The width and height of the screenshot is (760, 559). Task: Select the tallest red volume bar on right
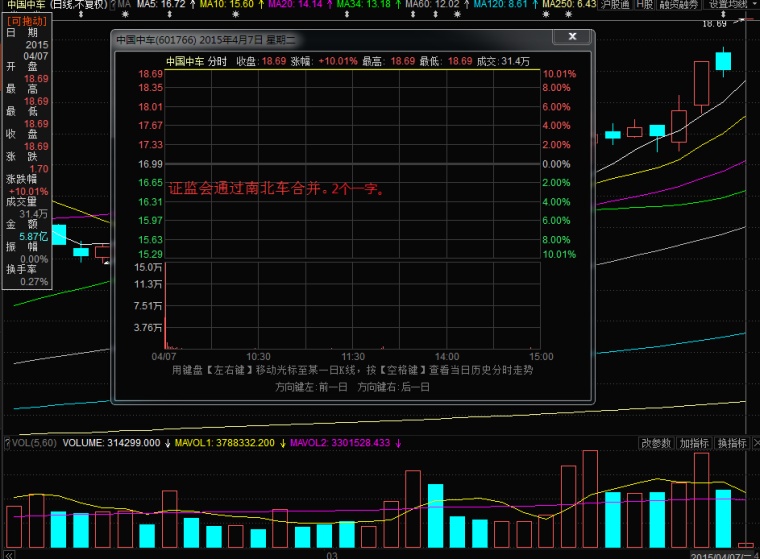coord(590,497)
